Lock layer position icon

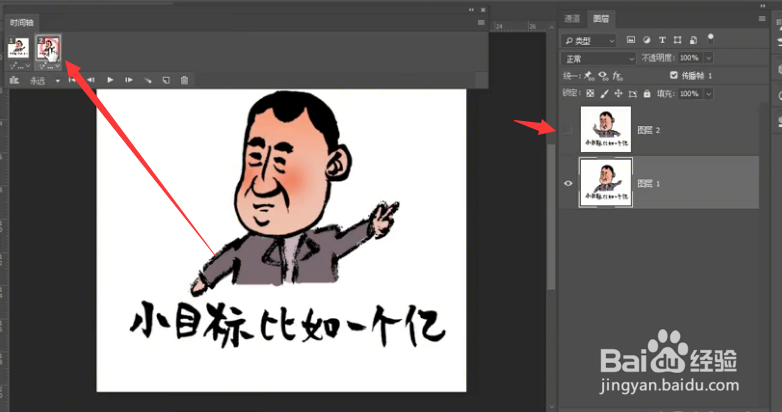pyautogui.click(x=618, y=93)
